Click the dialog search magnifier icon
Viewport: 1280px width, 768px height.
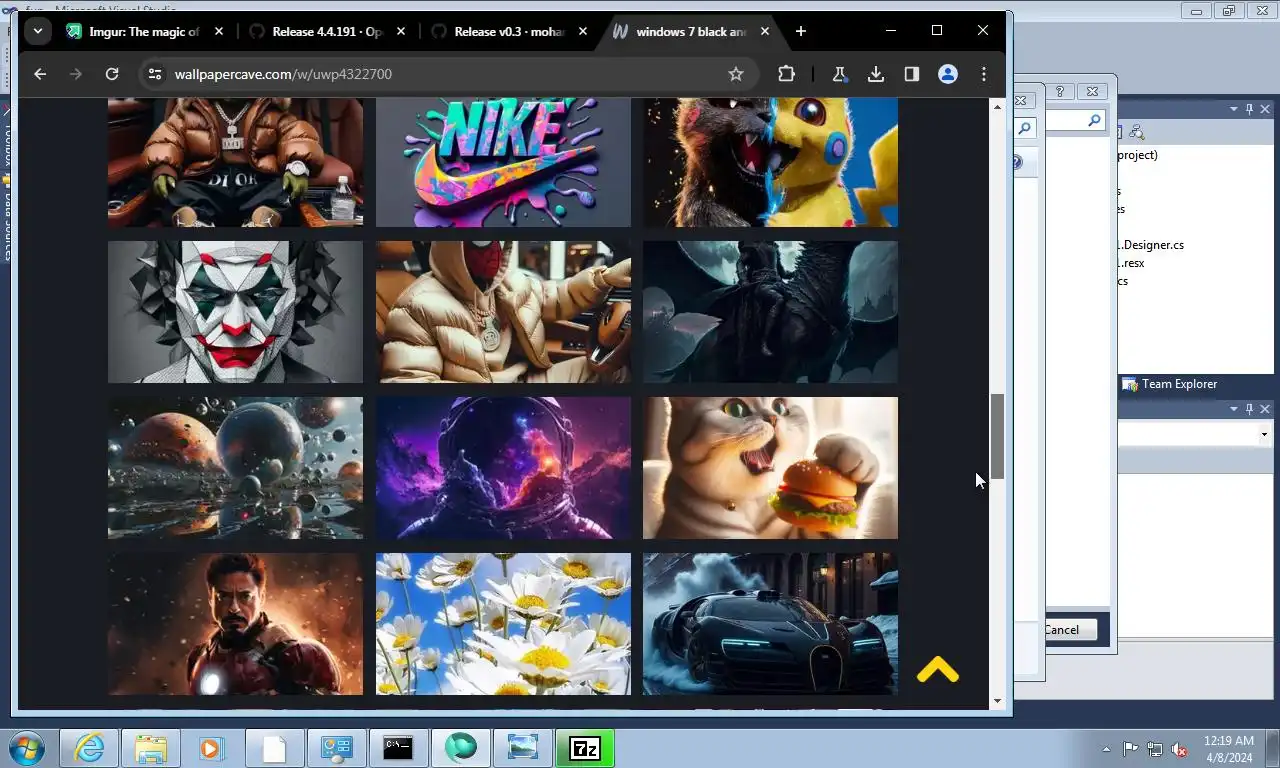click(1094, 121)
